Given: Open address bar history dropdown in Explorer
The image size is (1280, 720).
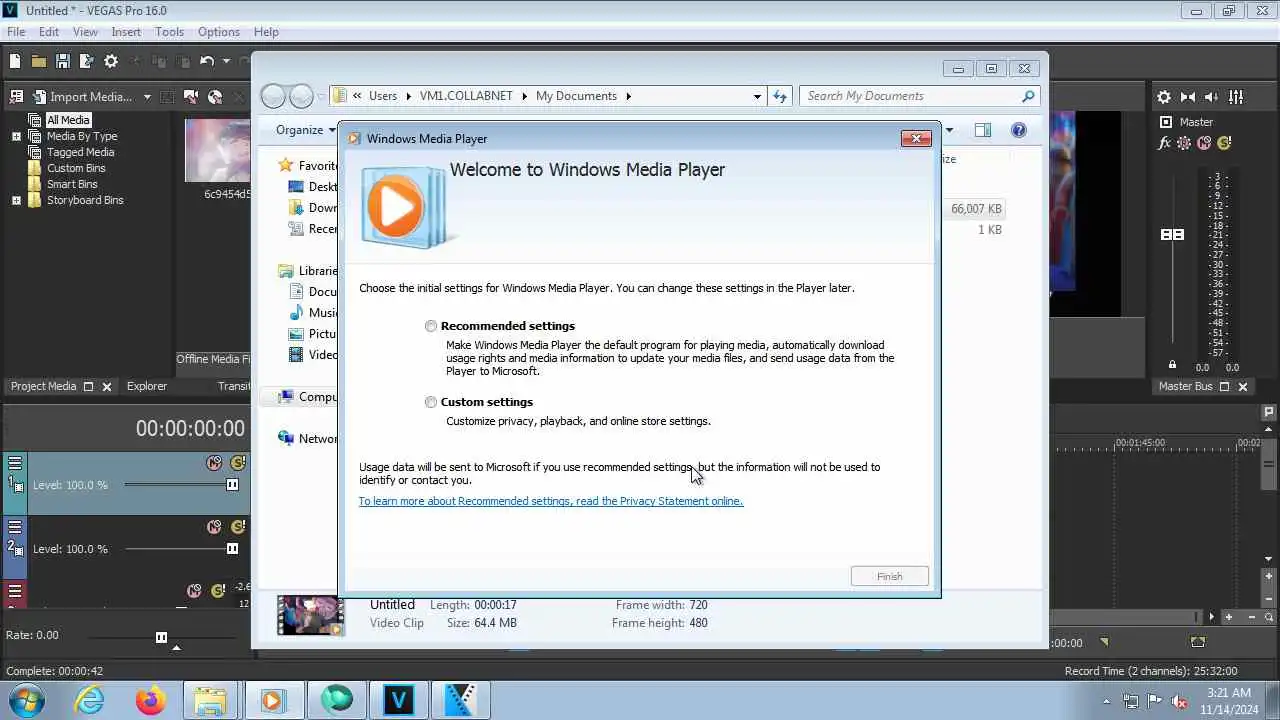Looking at the screenshot, I should 757,96.
